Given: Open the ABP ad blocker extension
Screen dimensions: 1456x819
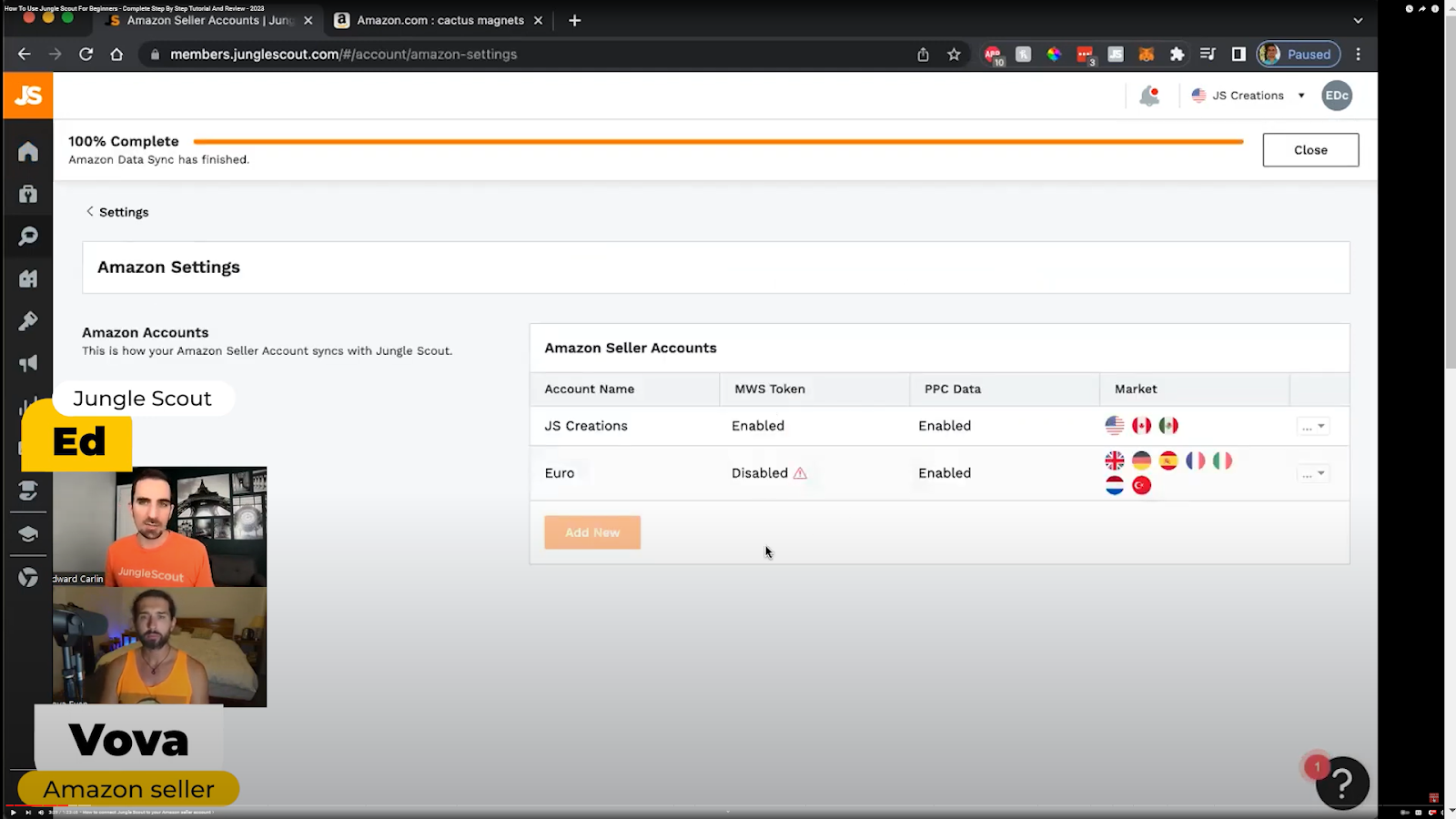Looking at the screenshot, I should 993,55.
